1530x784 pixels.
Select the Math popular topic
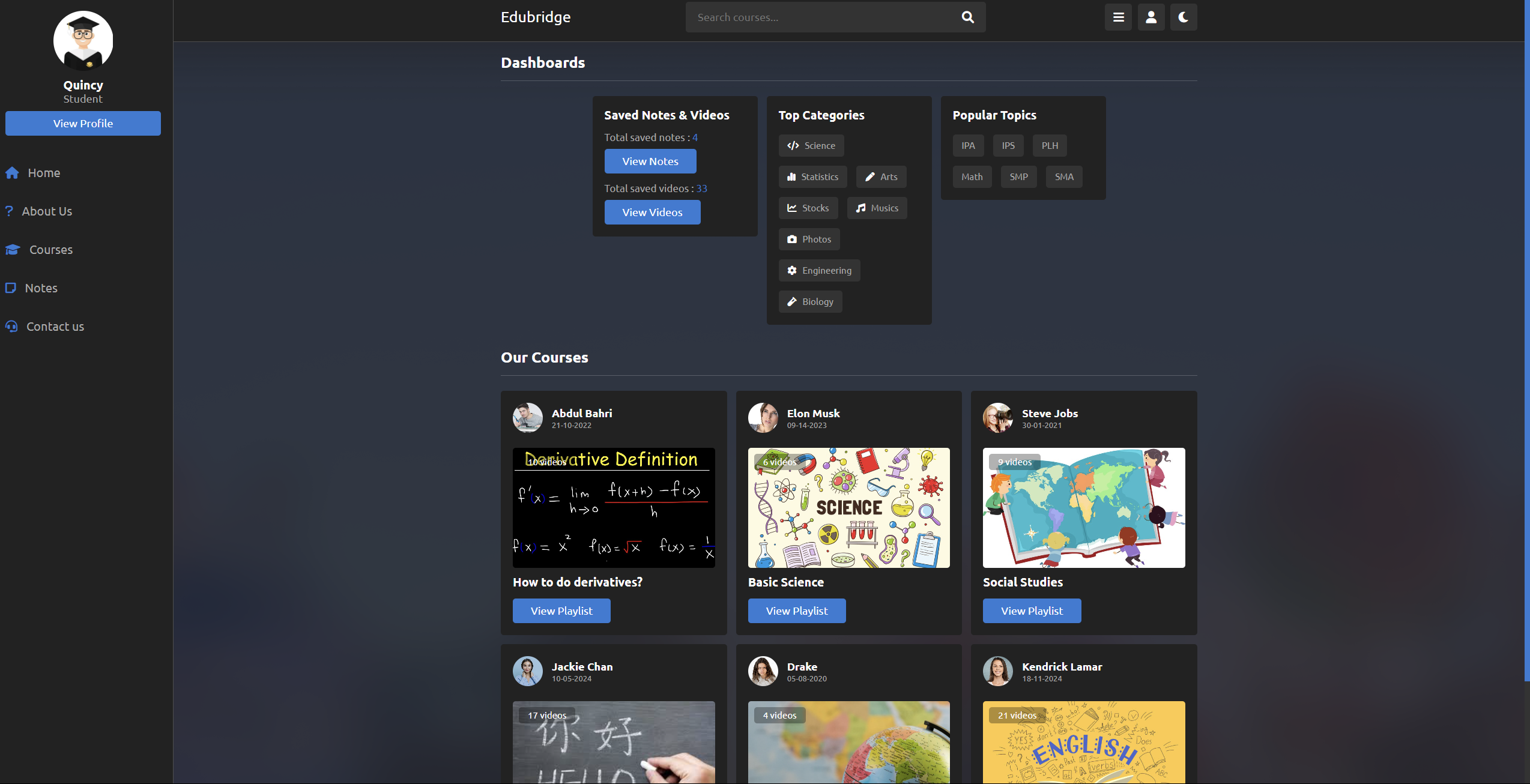click(x=972, y=176)
